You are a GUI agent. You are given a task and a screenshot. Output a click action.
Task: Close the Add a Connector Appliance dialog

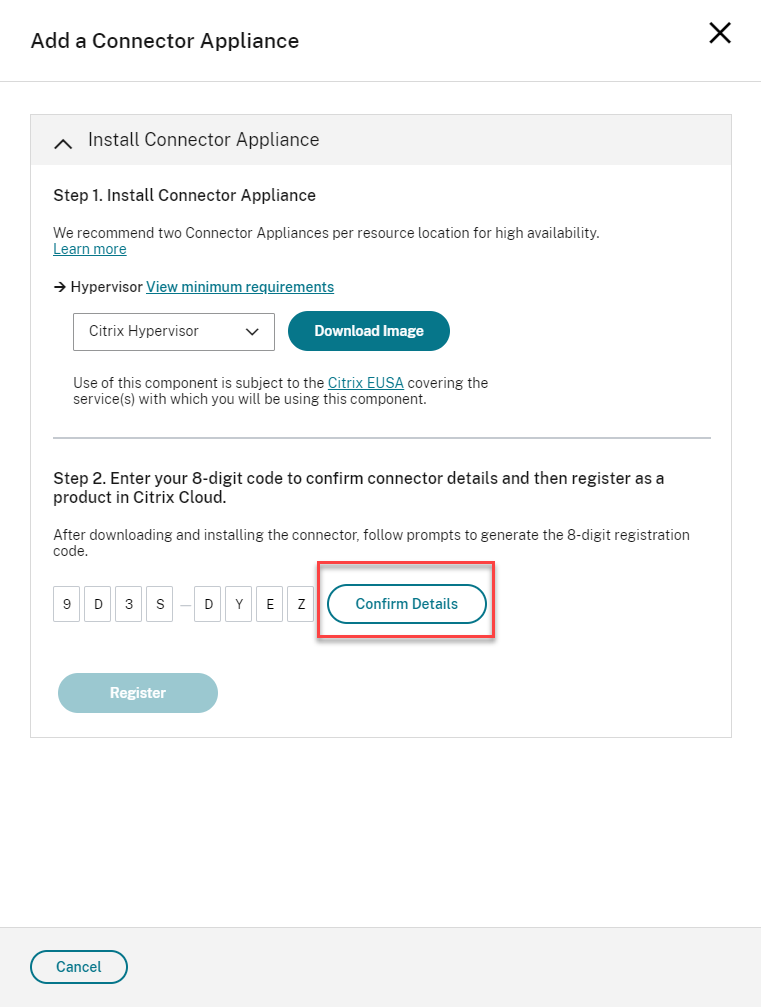point(720,33)
